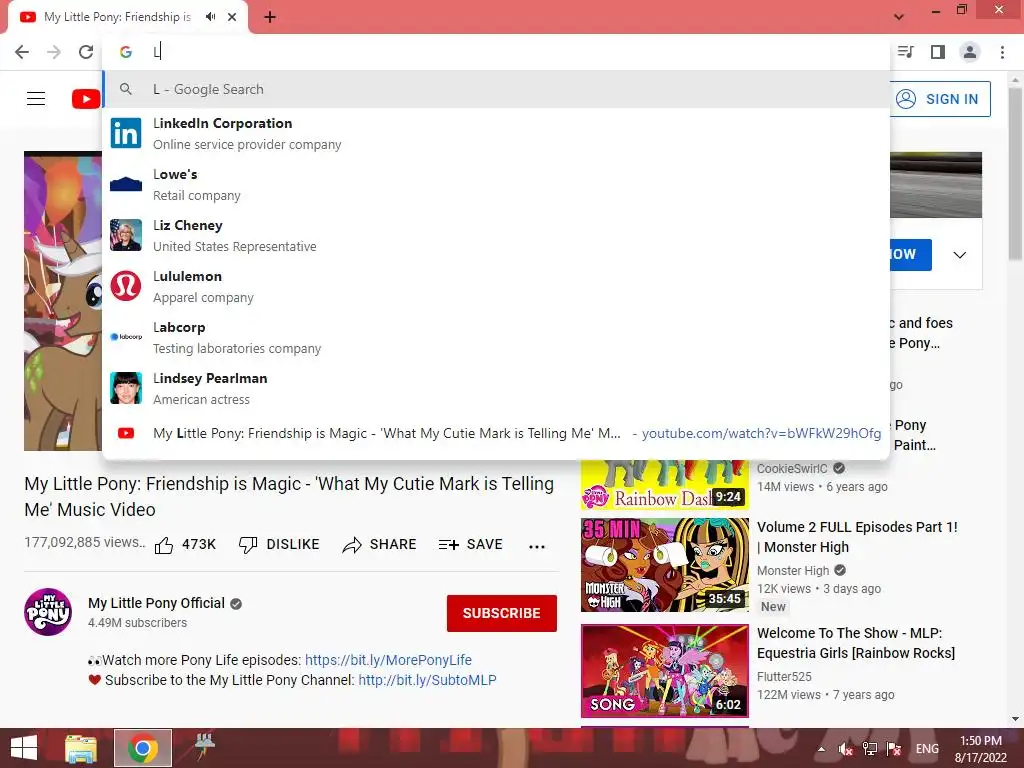
Task: Expand the chevron beside the blue button
Action: click(959, 255)
